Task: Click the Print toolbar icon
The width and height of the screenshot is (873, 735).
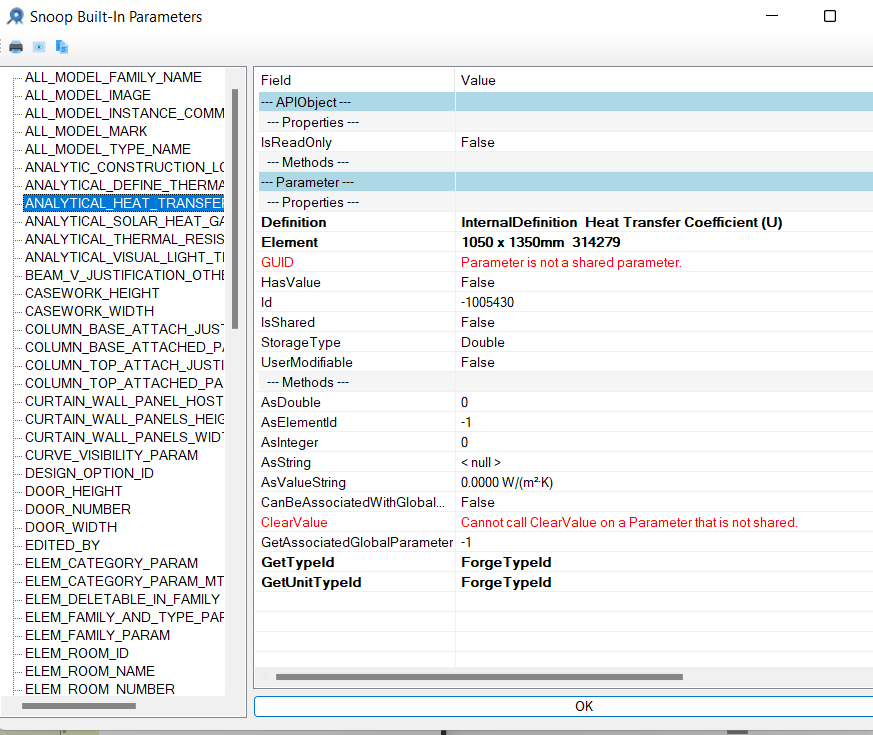Action: click(x=16, y=47)
